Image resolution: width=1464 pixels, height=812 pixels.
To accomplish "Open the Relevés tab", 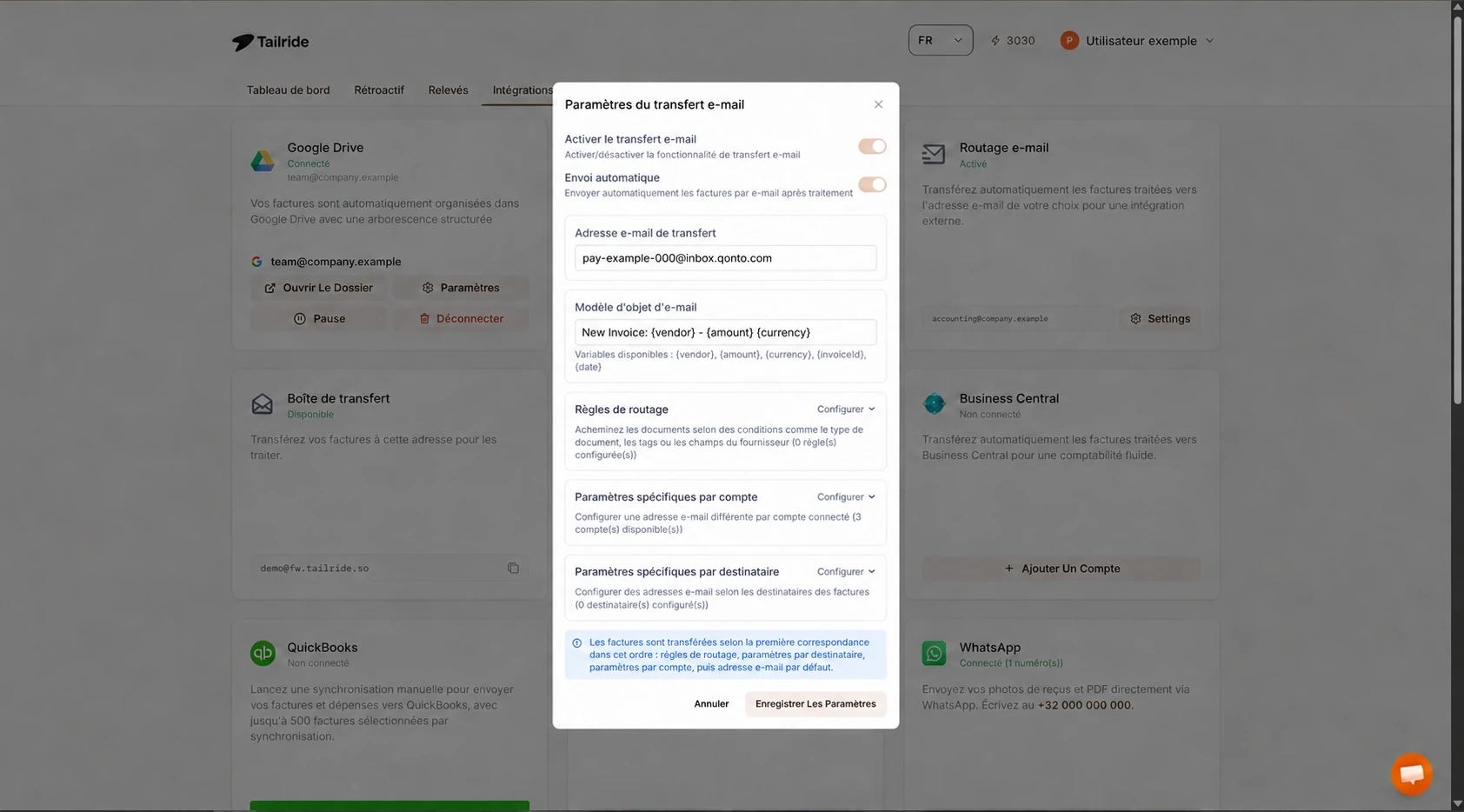I will click(x=448, y=90).
